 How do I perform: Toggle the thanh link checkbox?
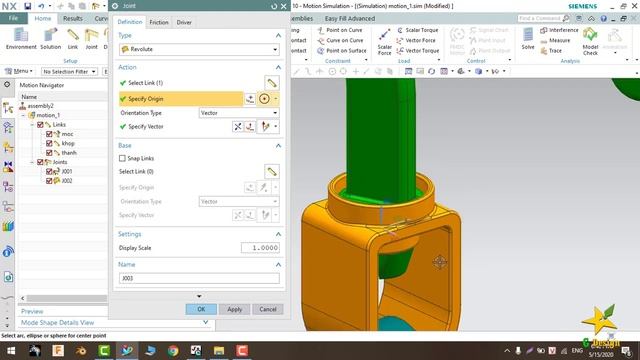click(x=49, y=153)
